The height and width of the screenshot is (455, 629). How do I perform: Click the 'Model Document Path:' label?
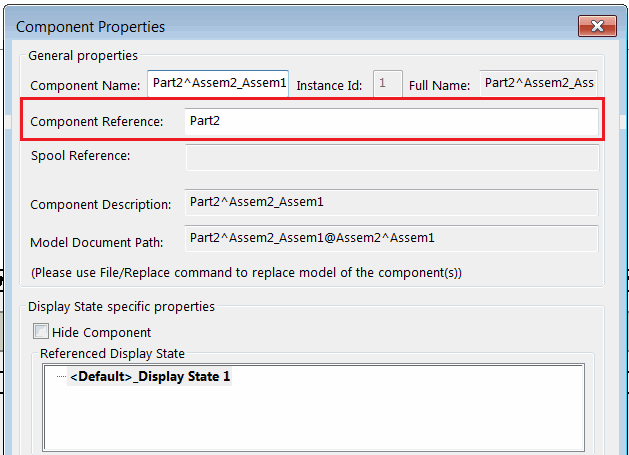(x=101, y=242)
